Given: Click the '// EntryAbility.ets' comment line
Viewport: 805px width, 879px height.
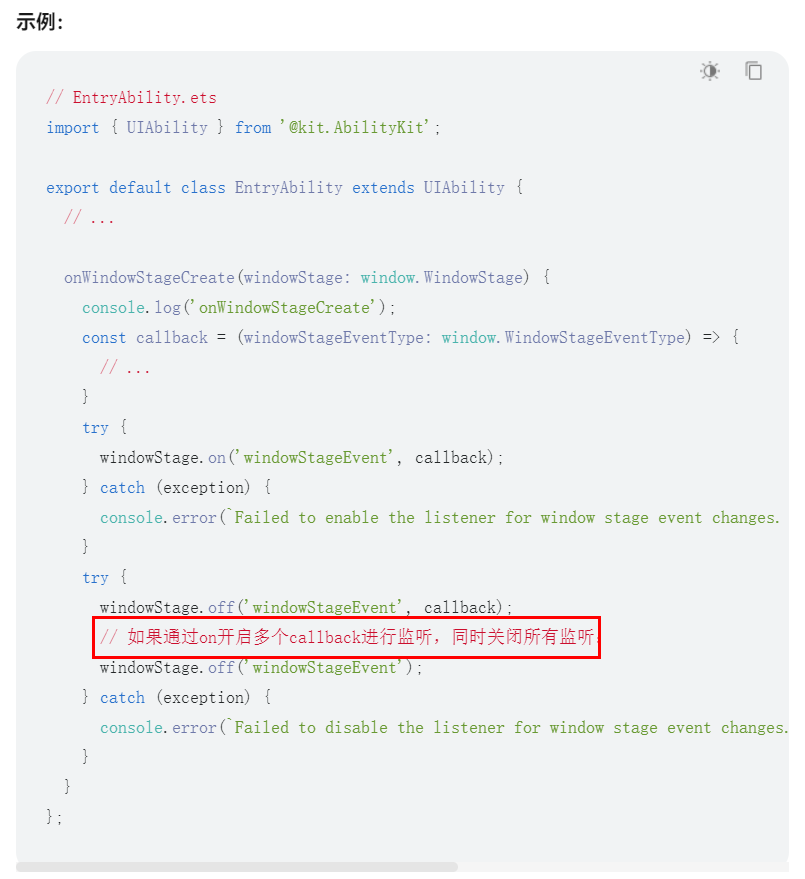Looking at the screenshot, I should click(131, 98).
